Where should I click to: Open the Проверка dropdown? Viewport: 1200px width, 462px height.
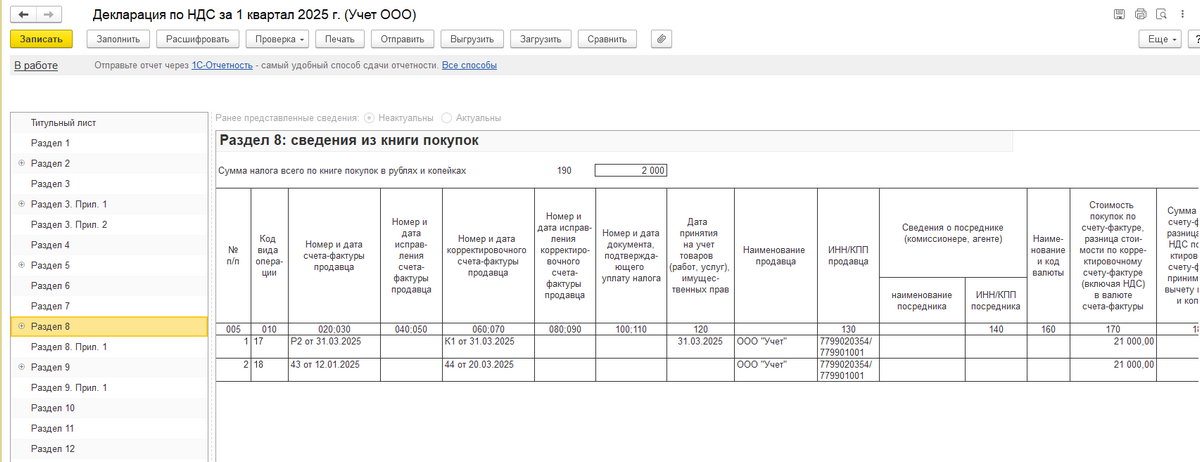[x=277, y=39]
